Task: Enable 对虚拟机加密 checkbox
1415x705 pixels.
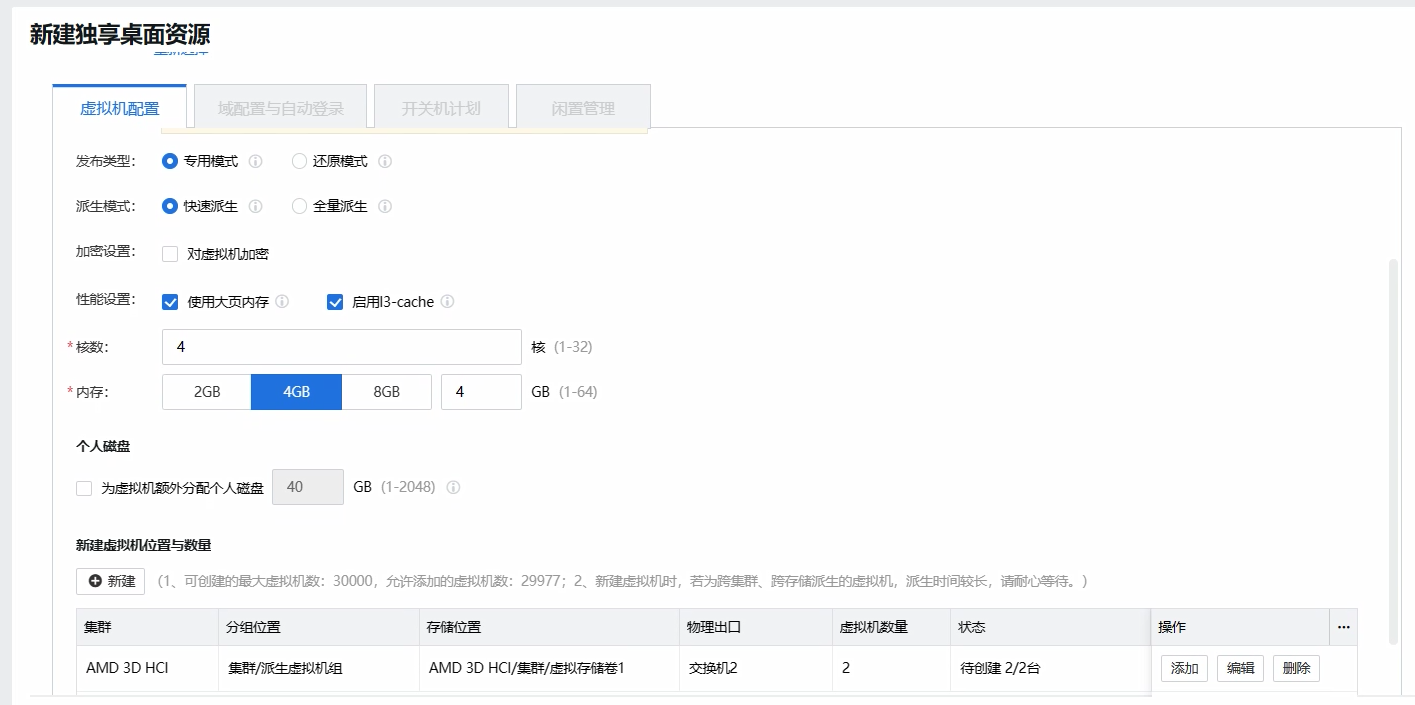Action: tap(170, 254)
